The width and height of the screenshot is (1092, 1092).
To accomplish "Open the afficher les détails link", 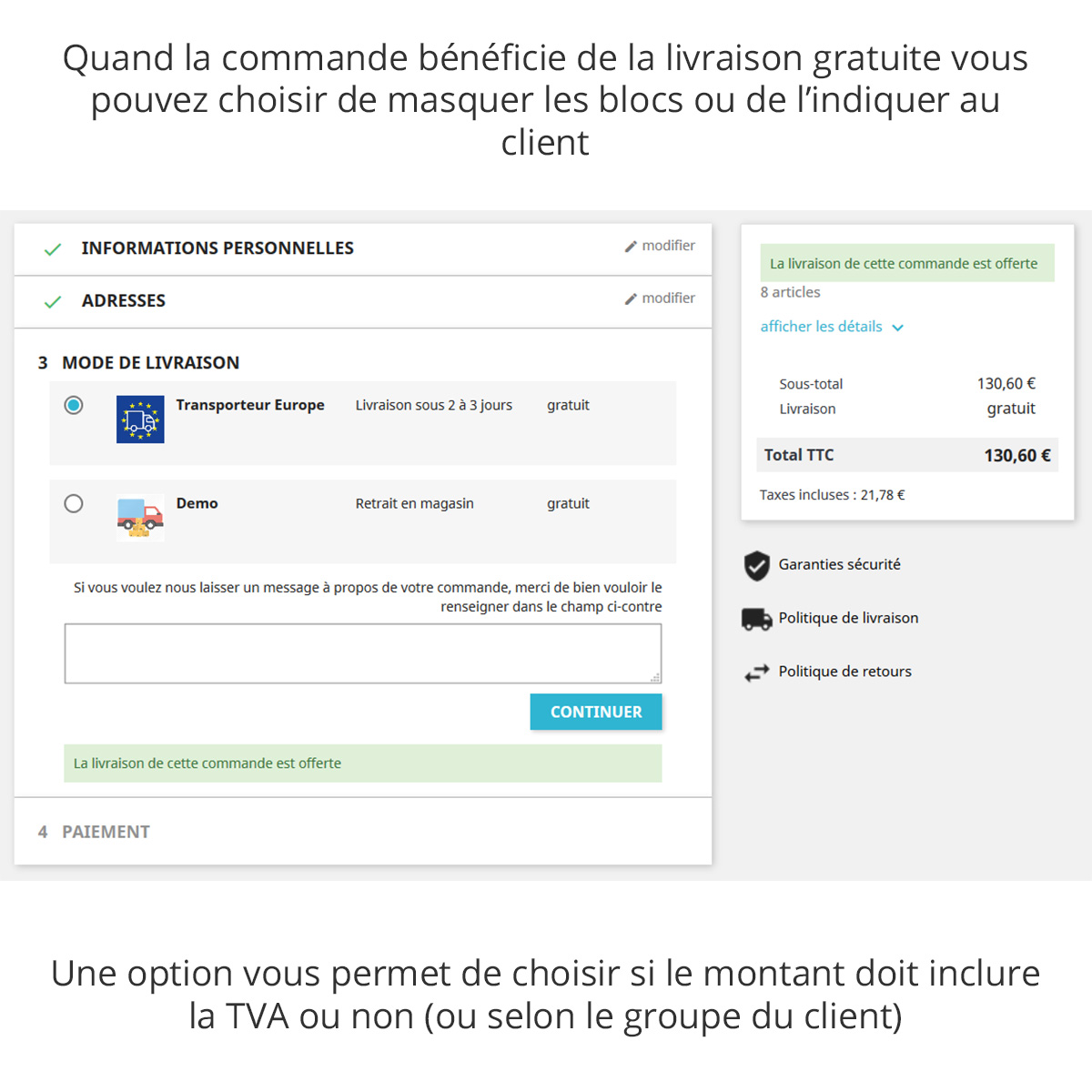I will (x=821, y=327).
